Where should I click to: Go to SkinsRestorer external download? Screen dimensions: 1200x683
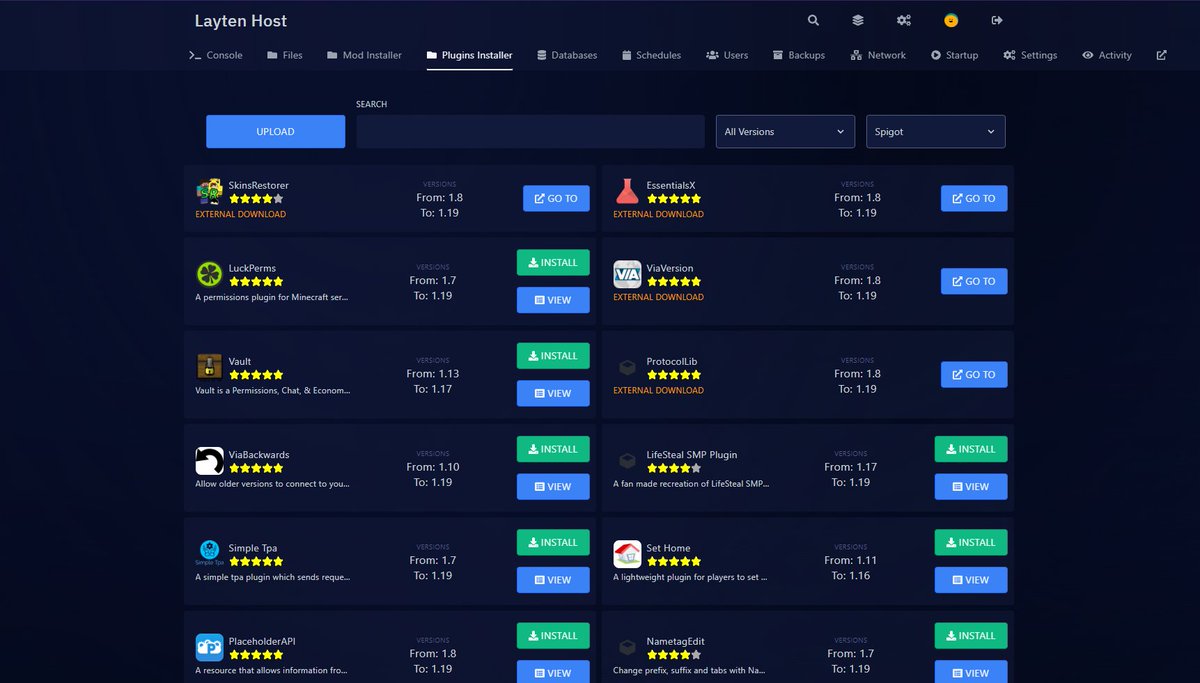click(556, 198)
